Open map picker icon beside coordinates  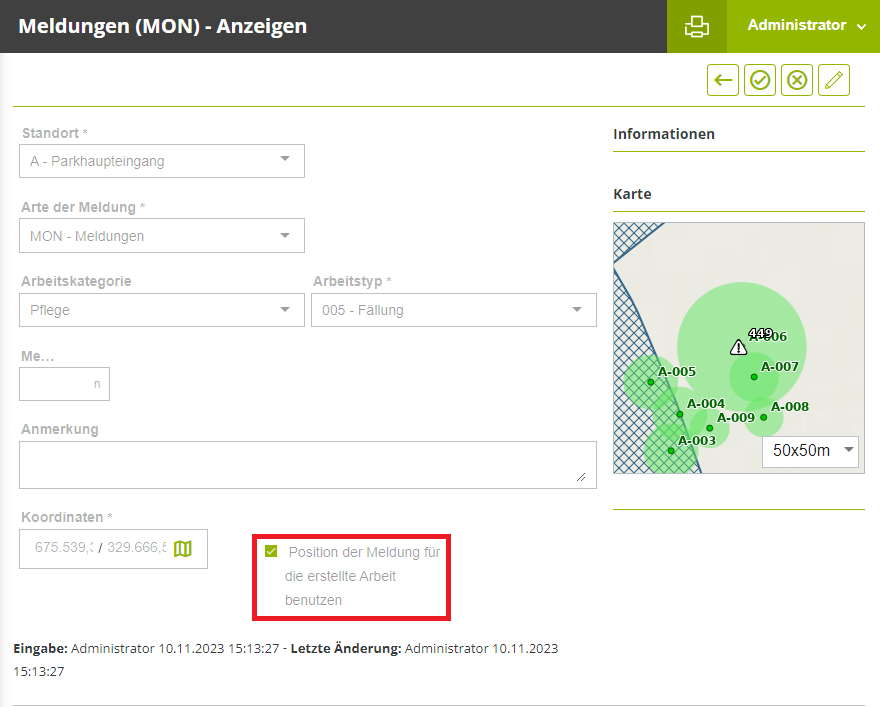[182, 548]
